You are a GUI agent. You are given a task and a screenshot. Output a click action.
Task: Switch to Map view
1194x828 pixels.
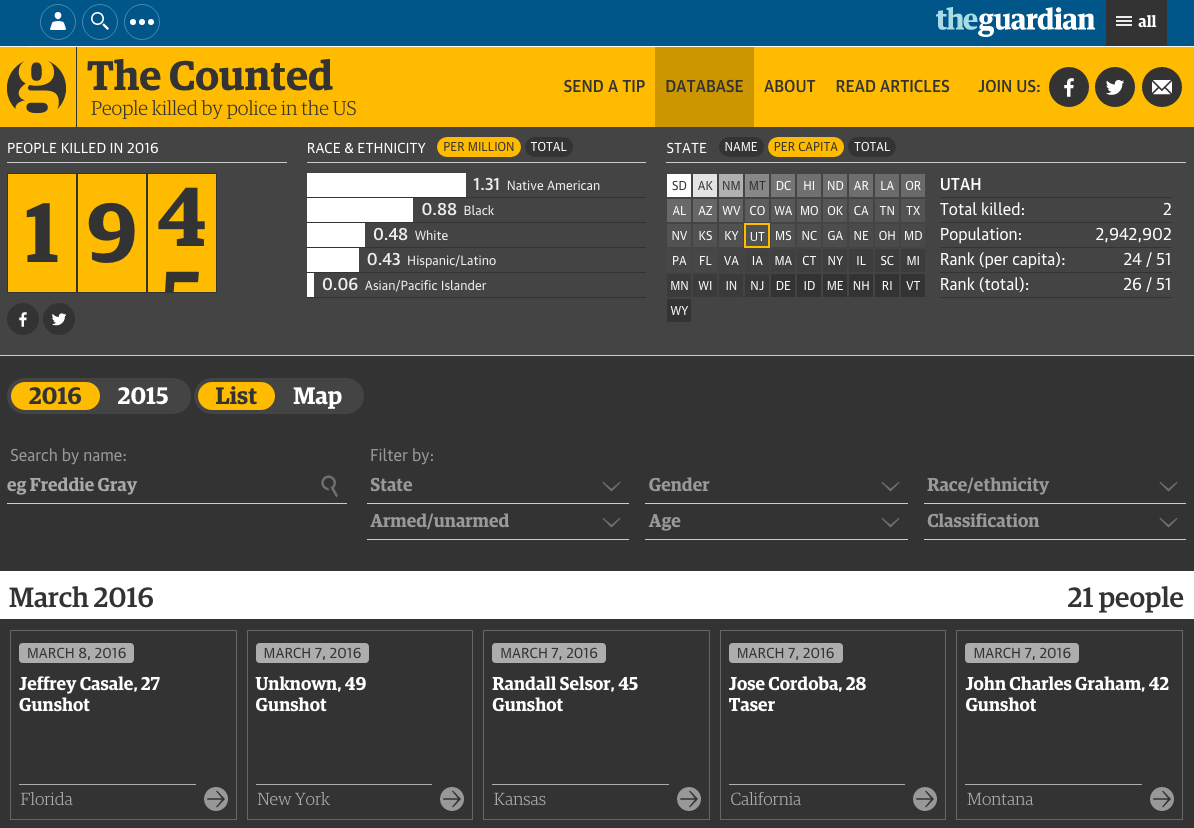point(318,396)
